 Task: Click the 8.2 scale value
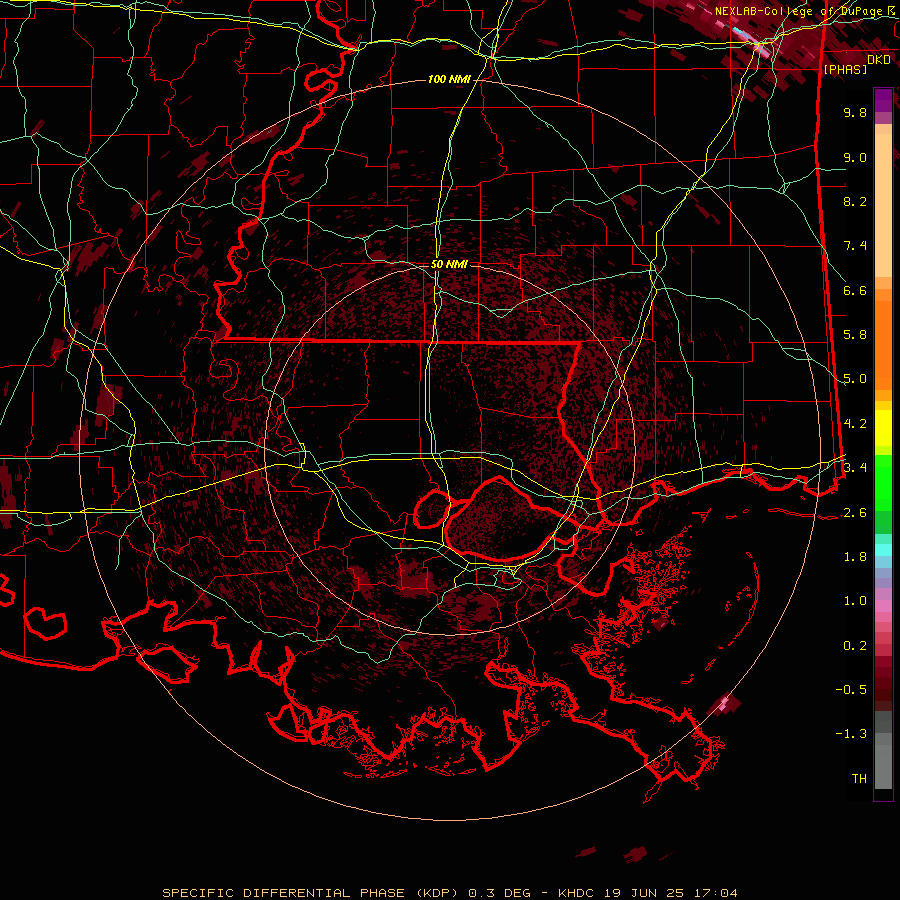pos(855,201)
